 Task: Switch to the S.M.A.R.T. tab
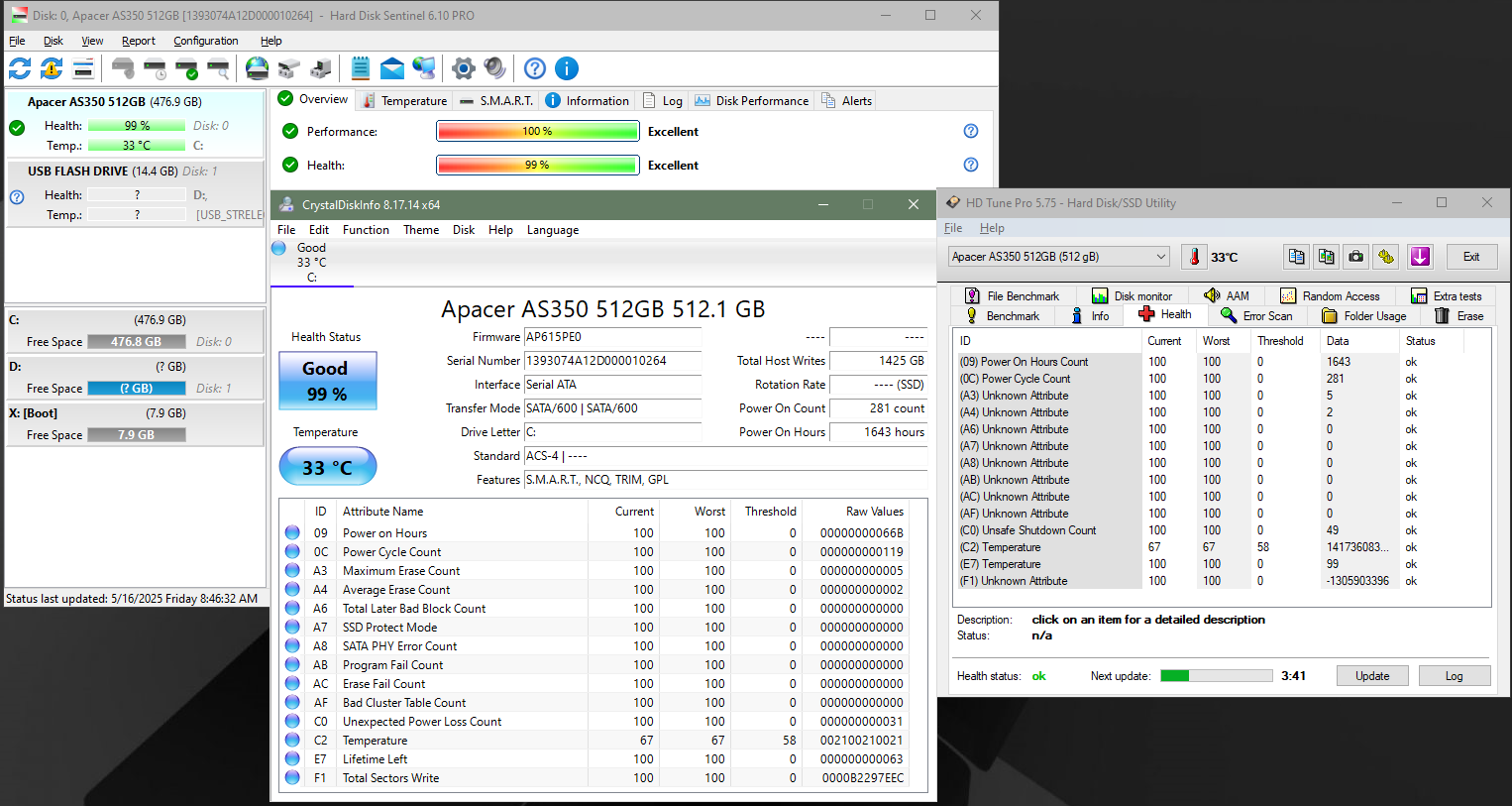tap(497, 101)
